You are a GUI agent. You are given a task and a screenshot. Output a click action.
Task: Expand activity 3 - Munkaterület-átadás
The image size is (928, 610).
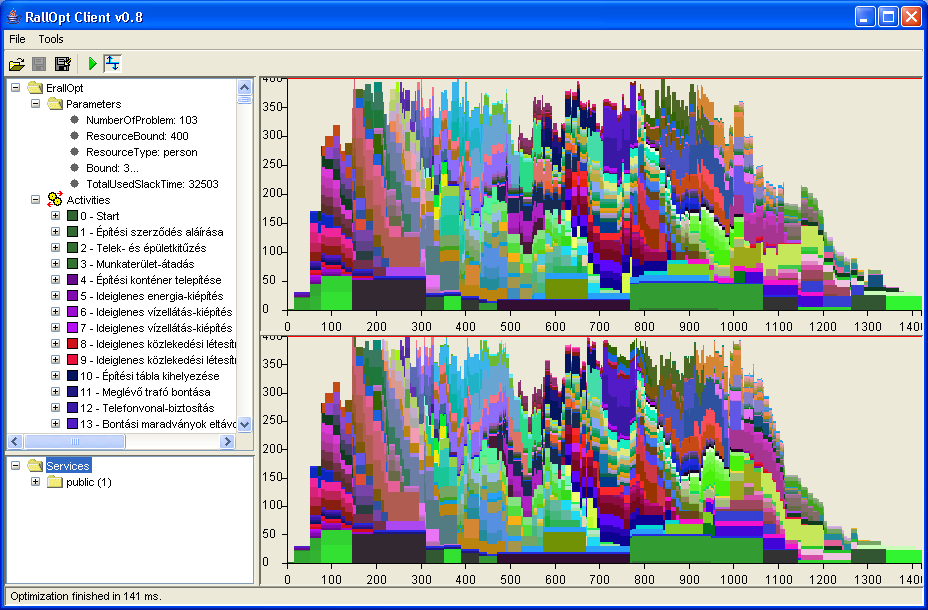(56, 264)
